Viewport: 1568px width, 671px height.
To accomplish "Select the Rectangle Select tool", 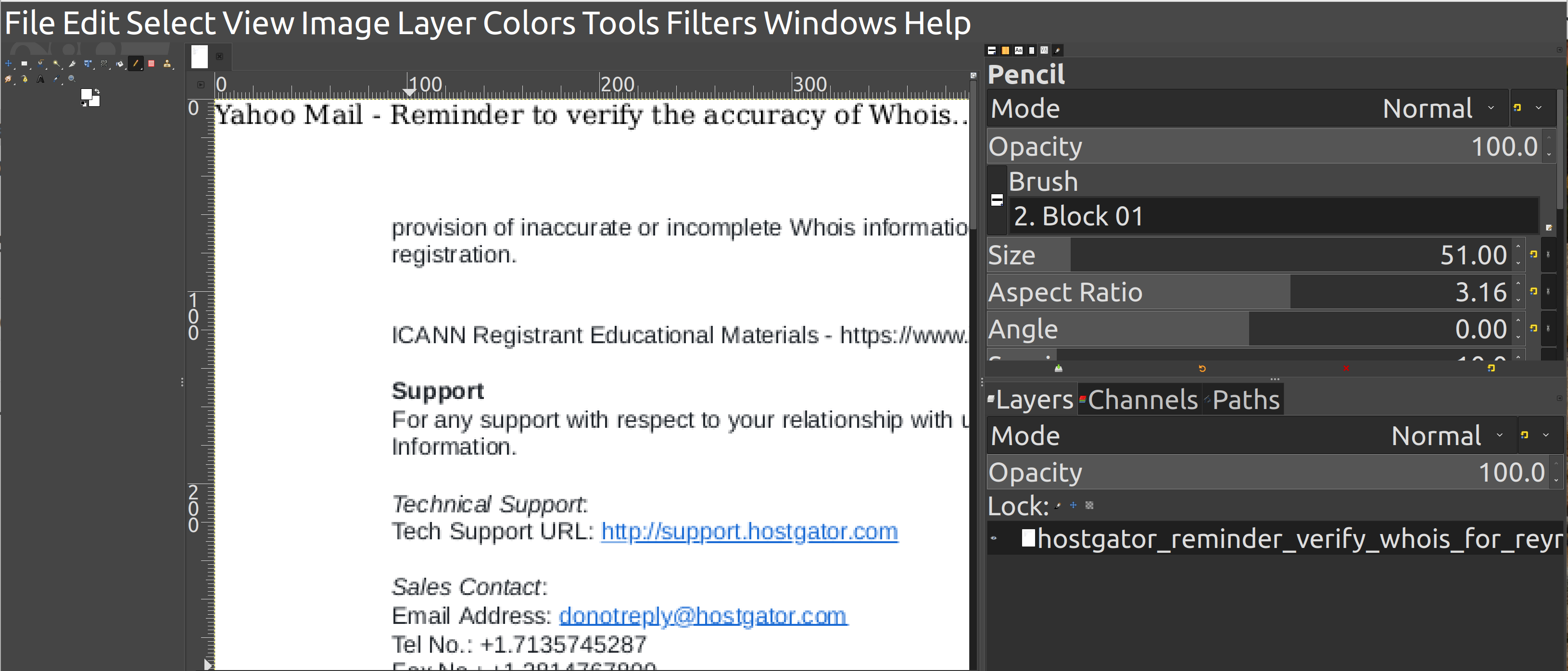I will (25, 63).
